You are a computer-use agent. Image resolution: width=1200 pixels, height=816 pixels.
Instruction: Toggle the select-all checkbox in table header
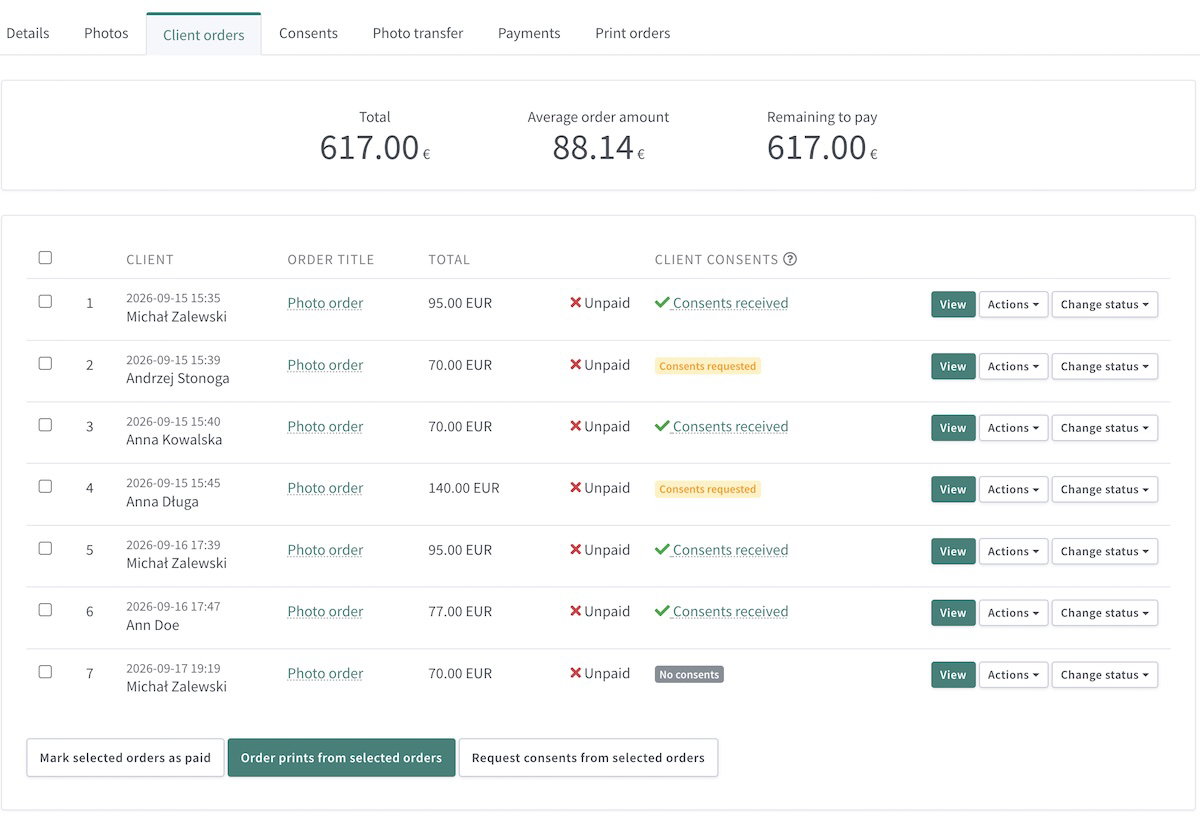(45, 258)
